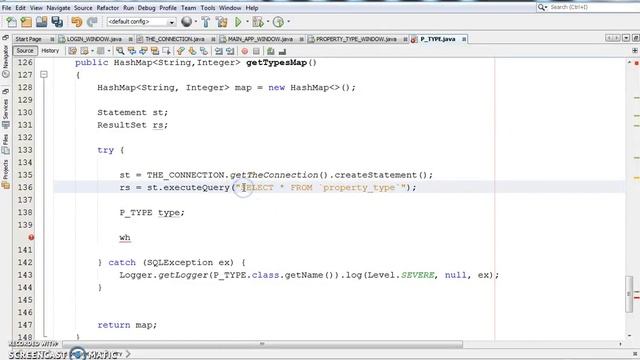This screenshot has height=360, width=640.
Task: Click the Save All toolbar icon
Action: coord(57,22)
